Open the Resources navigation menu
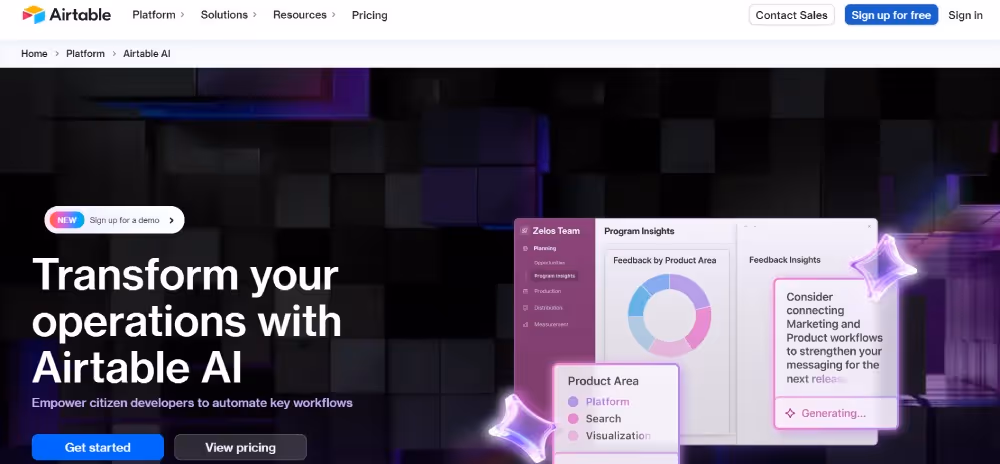The height and width of the screenshot is (464, 1000). coord(300,15)
